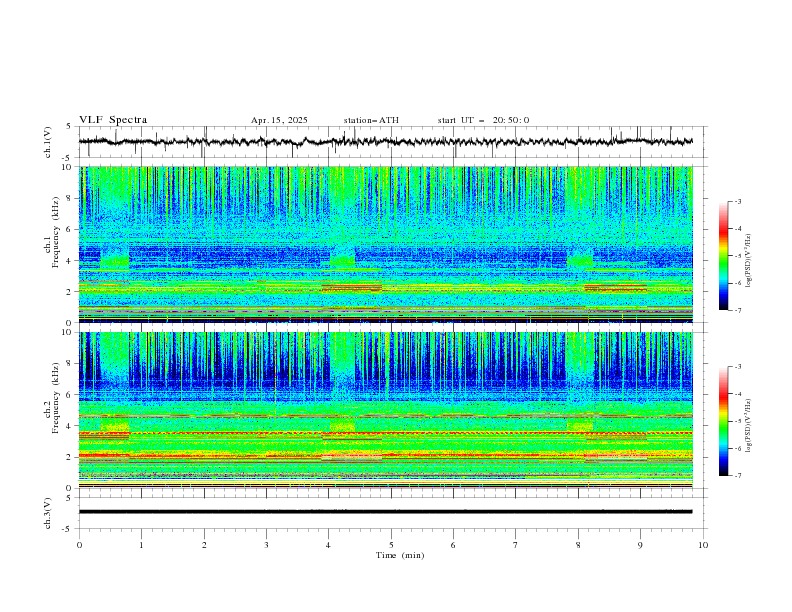Click the "-3" tick on ch.1 colorbar

738,201
